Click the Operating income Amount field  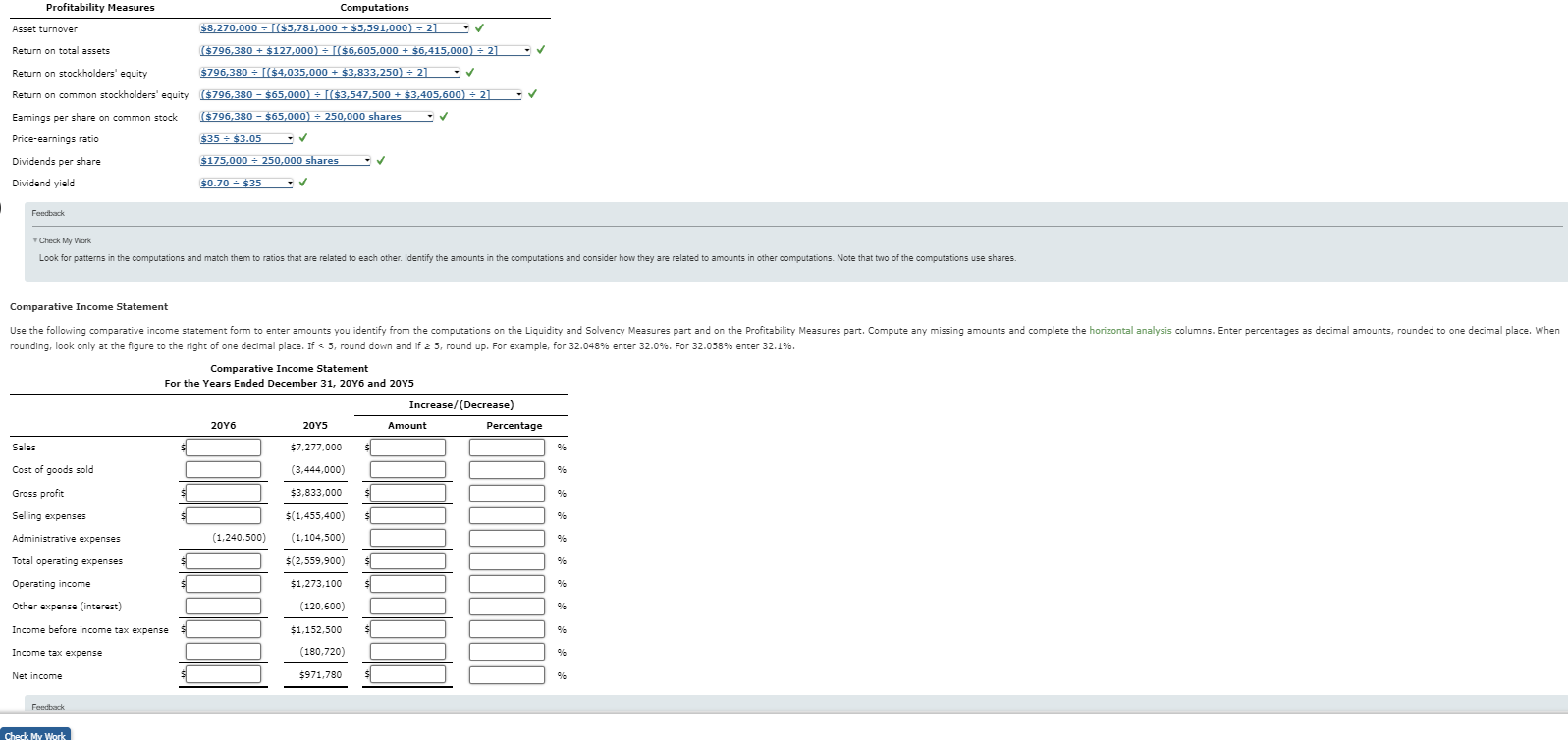pos(408,584)
